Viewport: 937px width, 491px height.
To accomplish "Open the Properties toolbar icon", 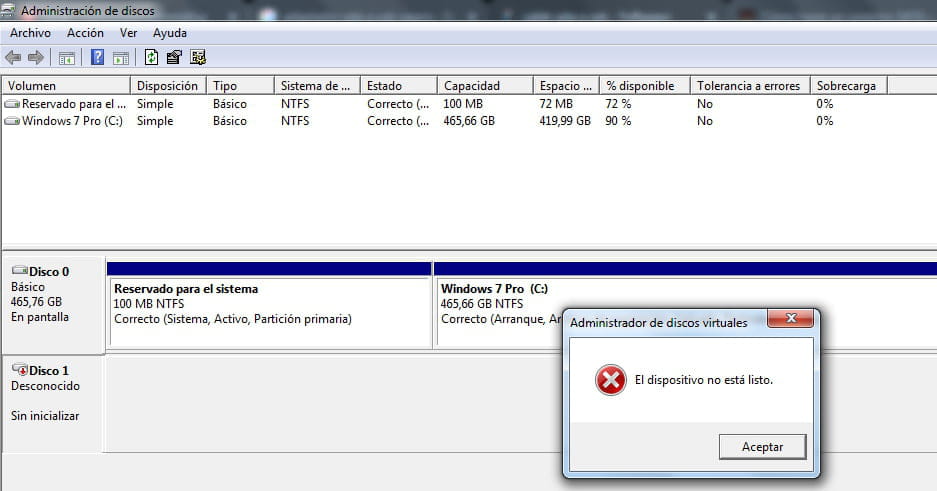I will tap(174, 57).
